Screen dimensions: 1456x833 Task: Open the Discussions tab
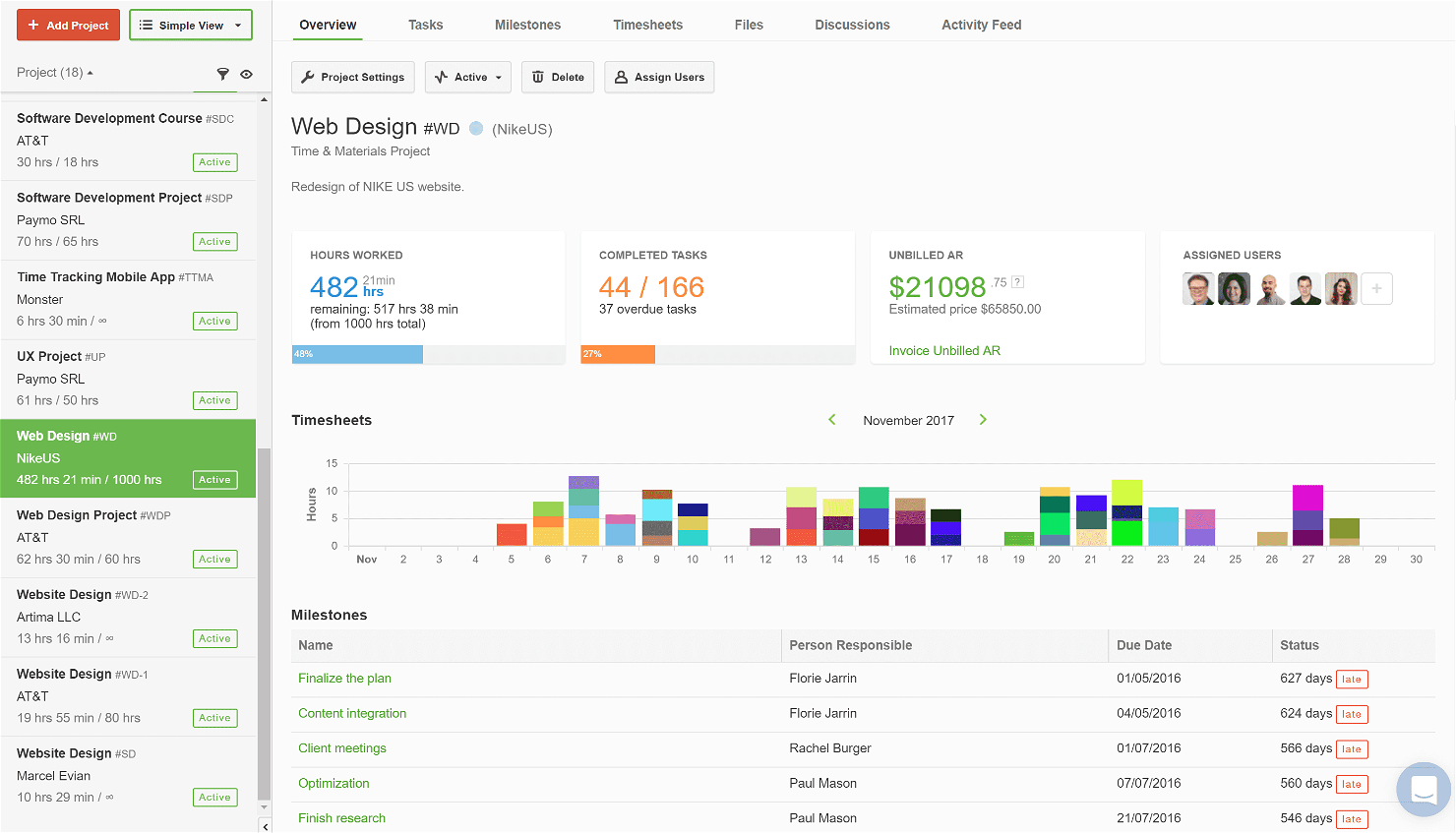point(852,25)
